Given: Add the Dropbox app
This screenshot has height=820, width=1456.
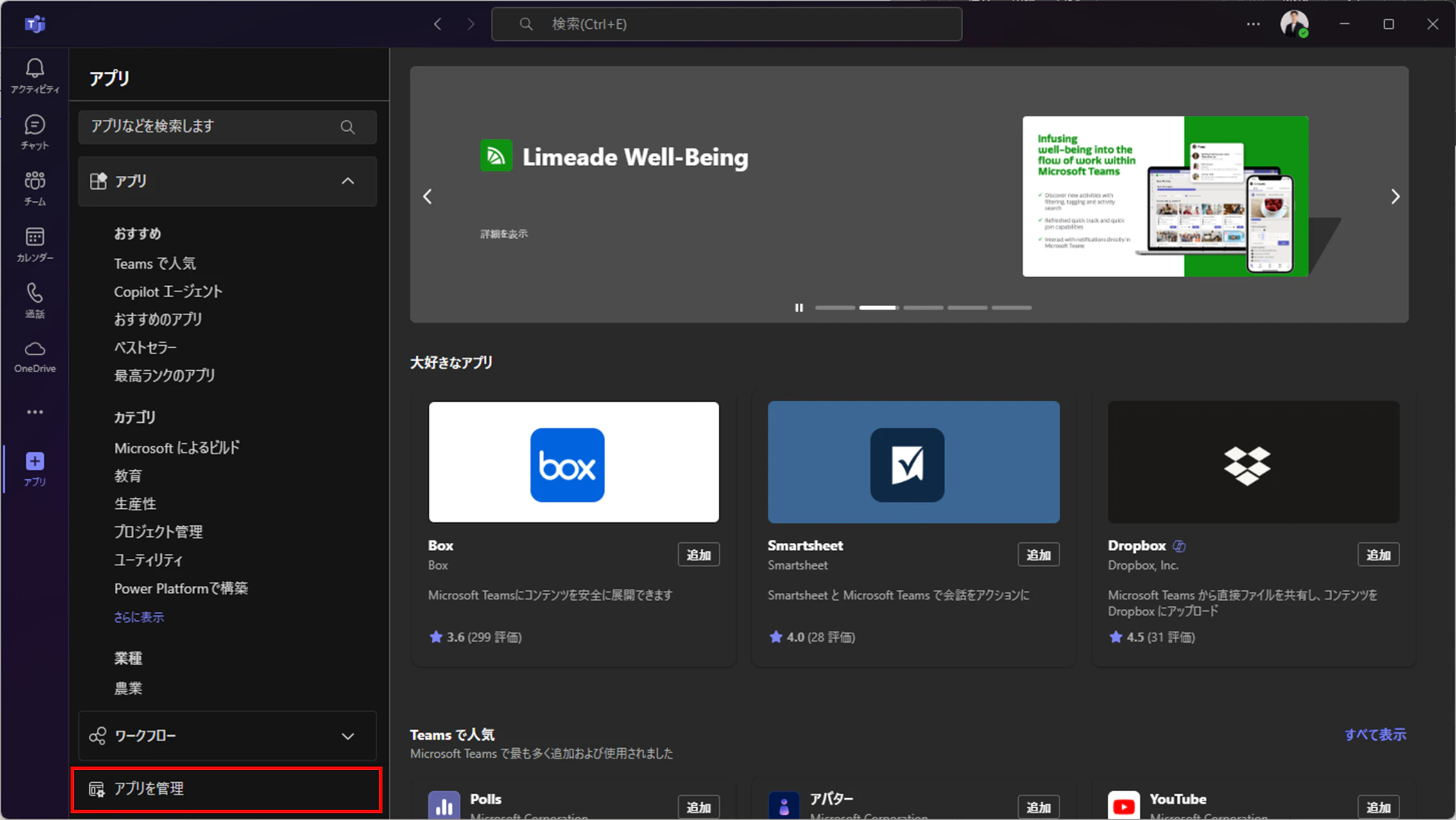Looking at the screenshot, I should [1378, 555].
